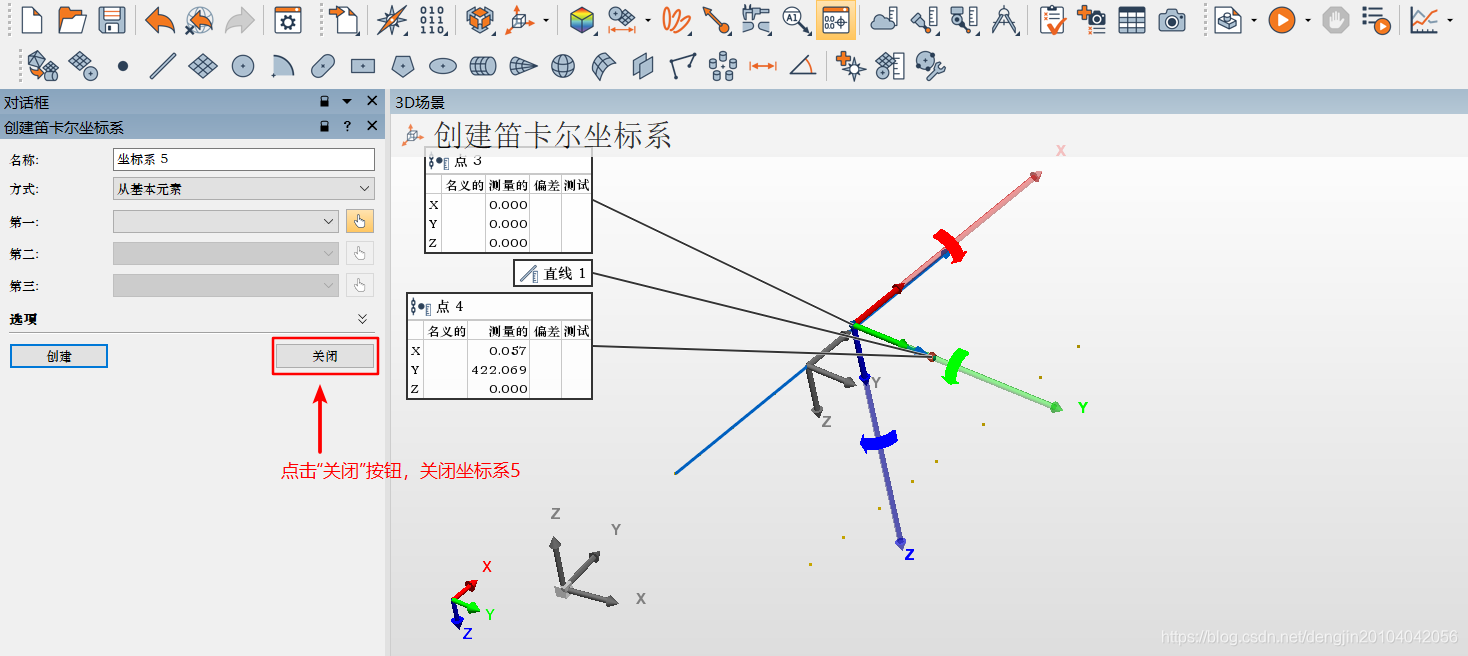
Task: Click the 直线 1 label
Action: click(x=553, y=273)
